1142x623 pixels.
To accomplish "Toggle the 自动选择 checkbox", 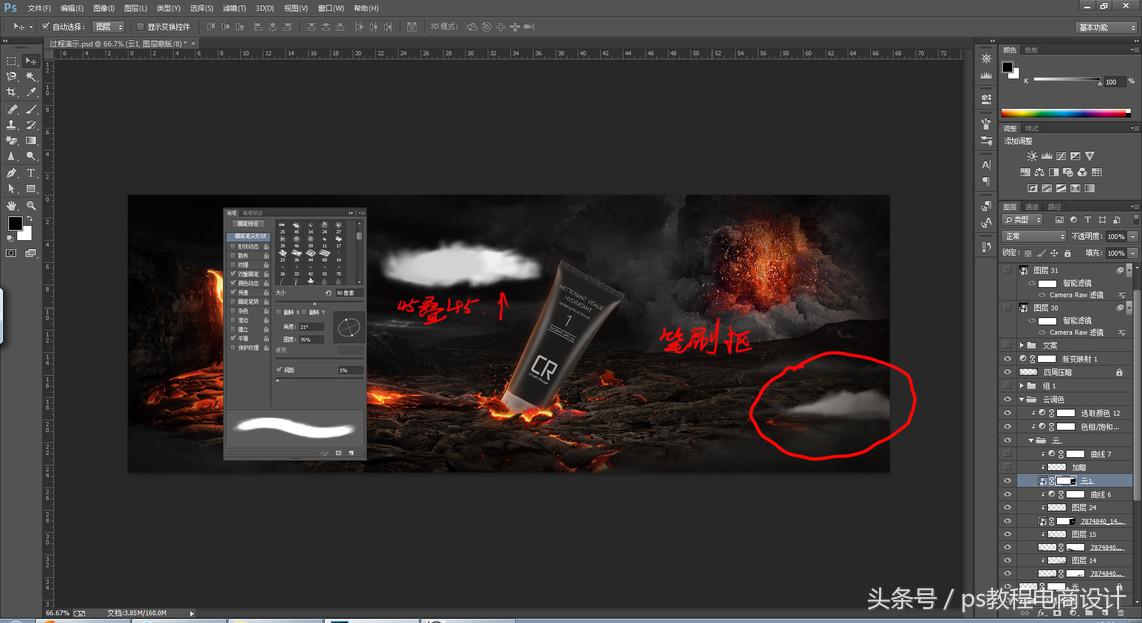I will pos(46,27).
